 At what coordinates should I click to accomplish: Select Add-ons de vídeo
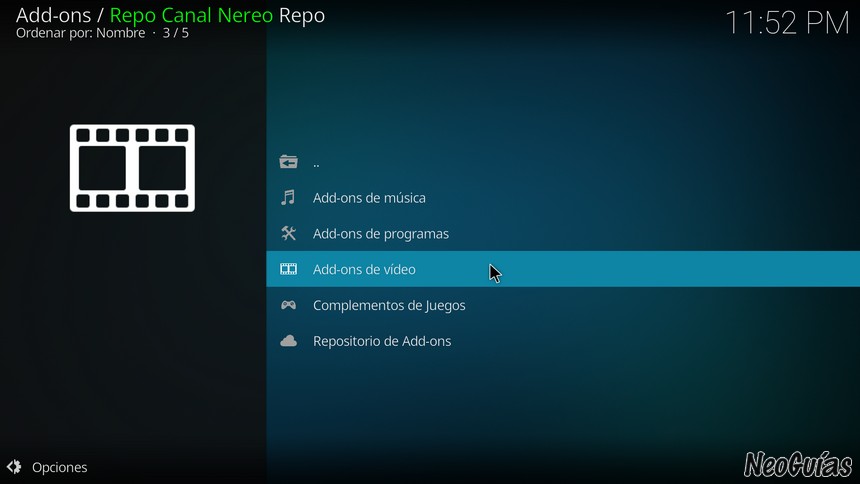(x=563, y=269)
